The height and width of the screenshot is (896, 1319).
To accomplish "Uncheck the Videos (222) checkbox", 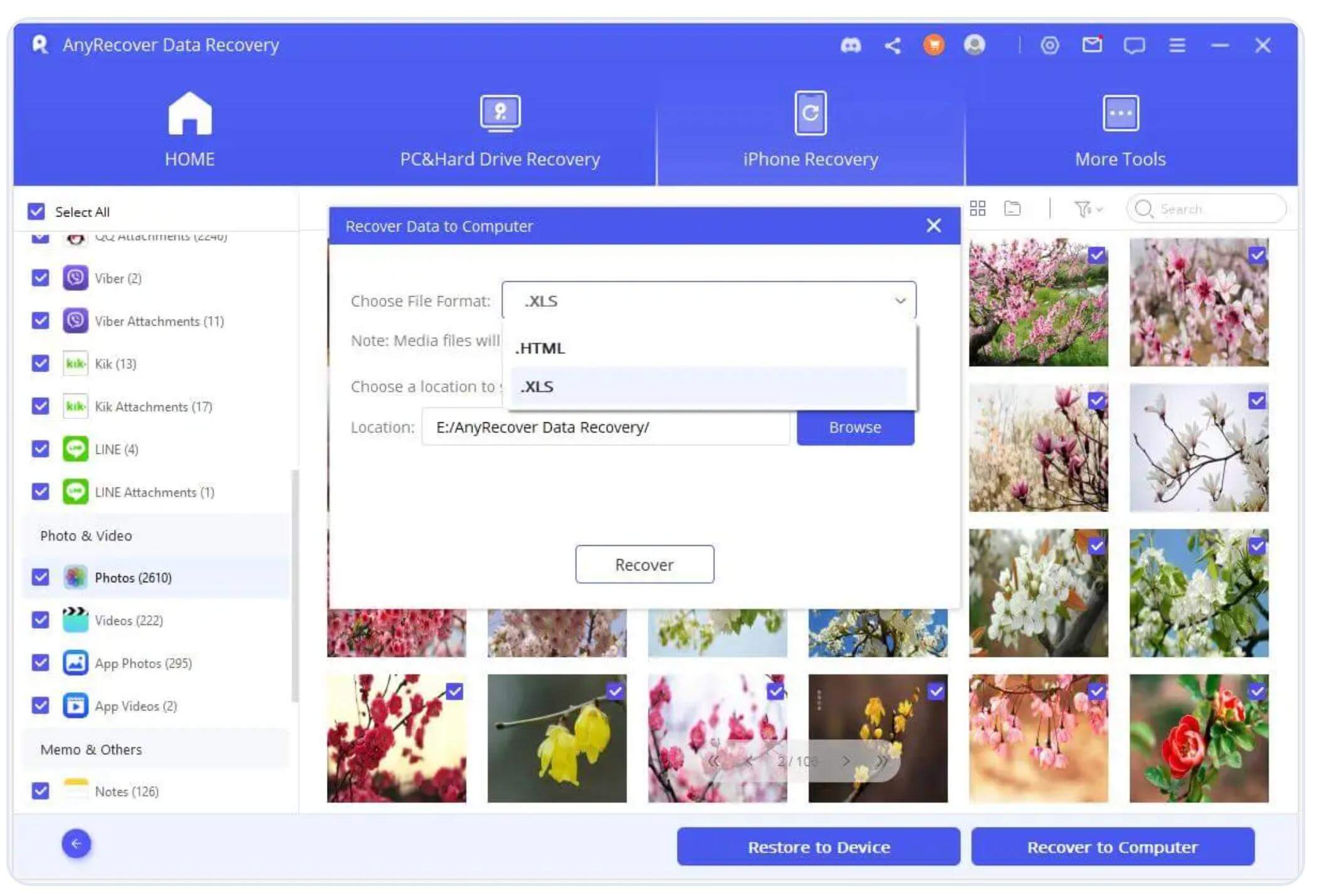I will pyautogui.click(x=40, y=620).
